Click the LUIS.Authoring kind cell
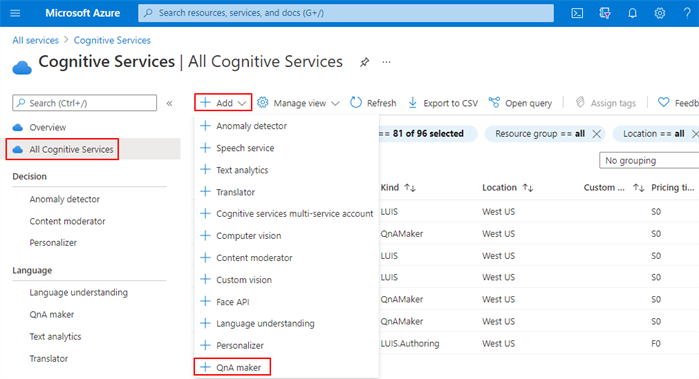Image resolution: width=699 pixels, height=379 pixels. click(410, 344)
